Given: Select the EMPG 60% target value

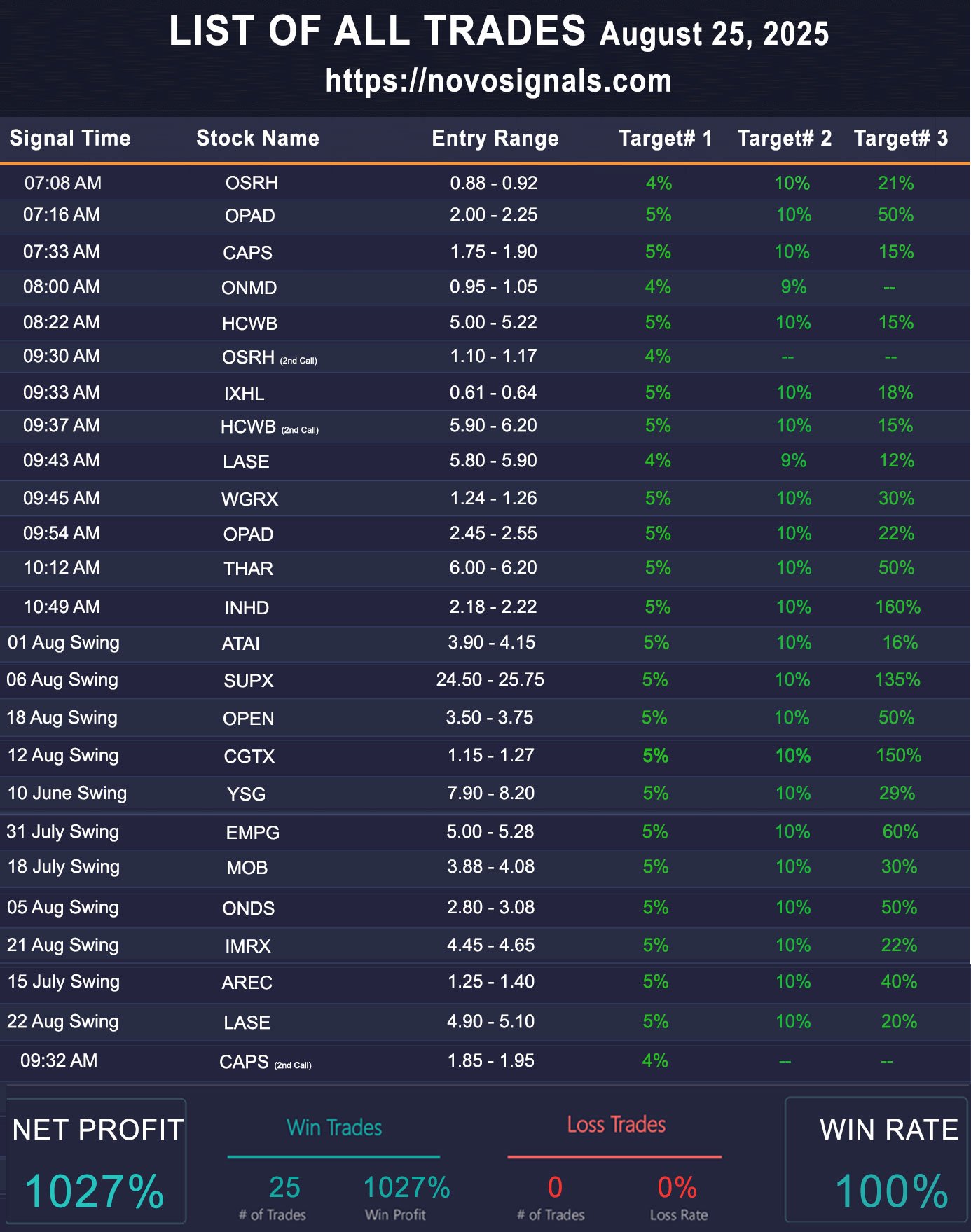Looking at the screenshot, I should 900,831.
